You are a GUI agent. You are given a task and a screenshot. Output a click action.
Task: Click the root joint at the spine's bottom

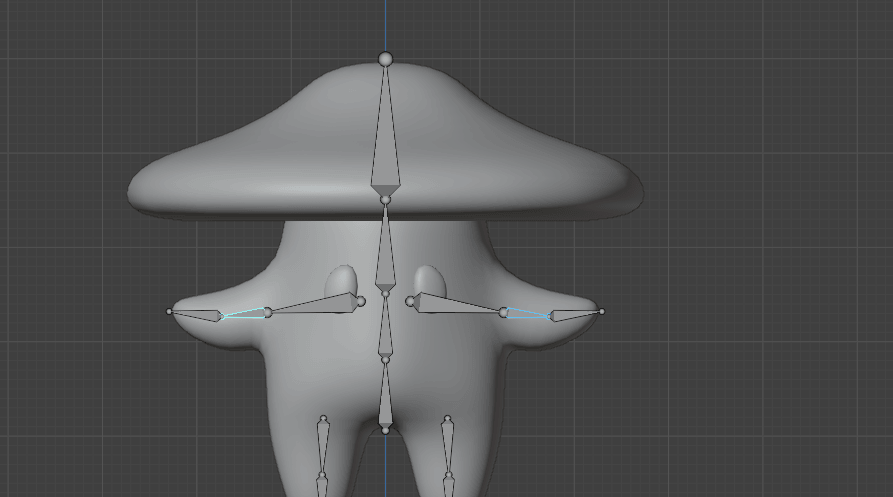click(x=385, y=430)
